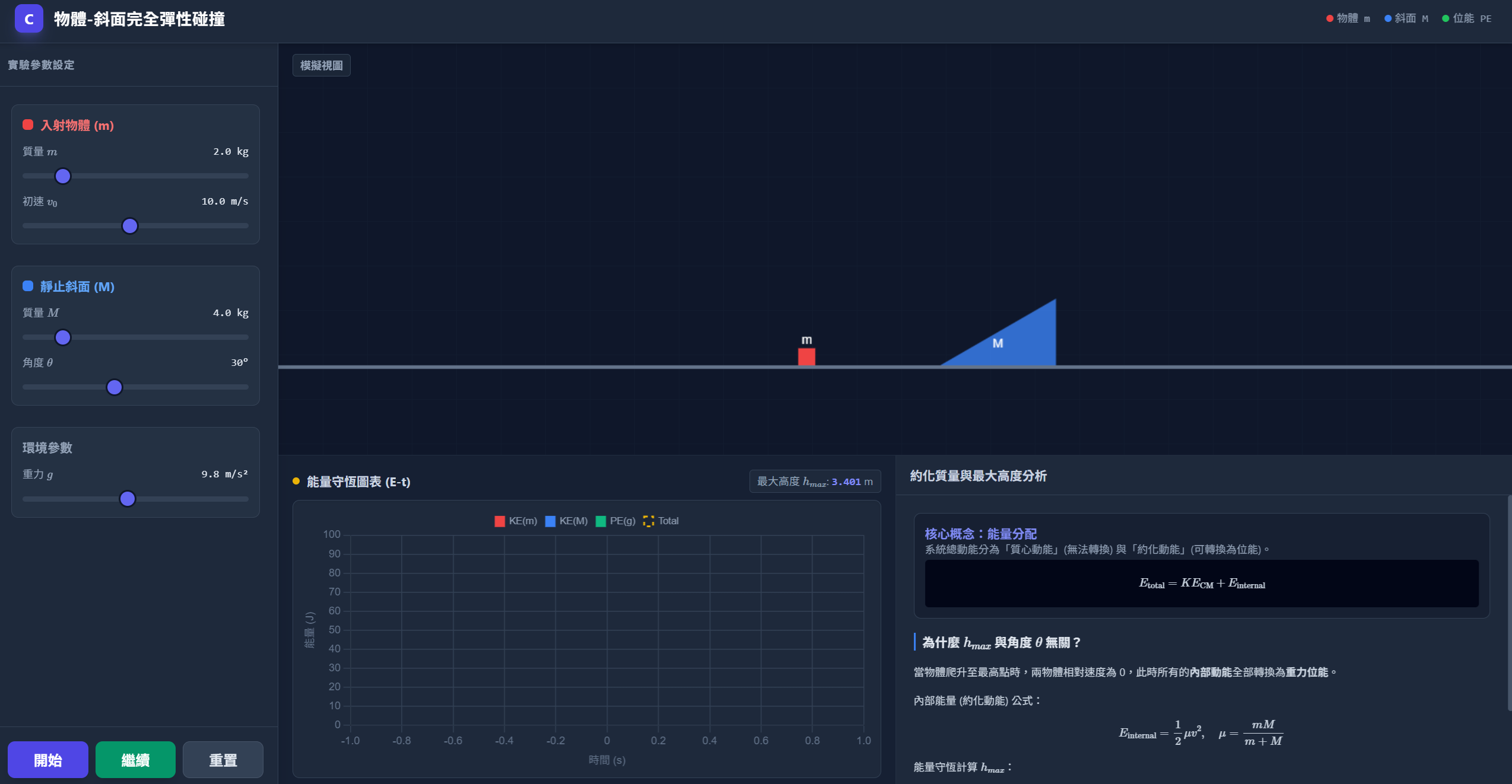The image size is (1512, 784).
Task: Toggle Total series in chart legend
Action: tap(660, 521)
